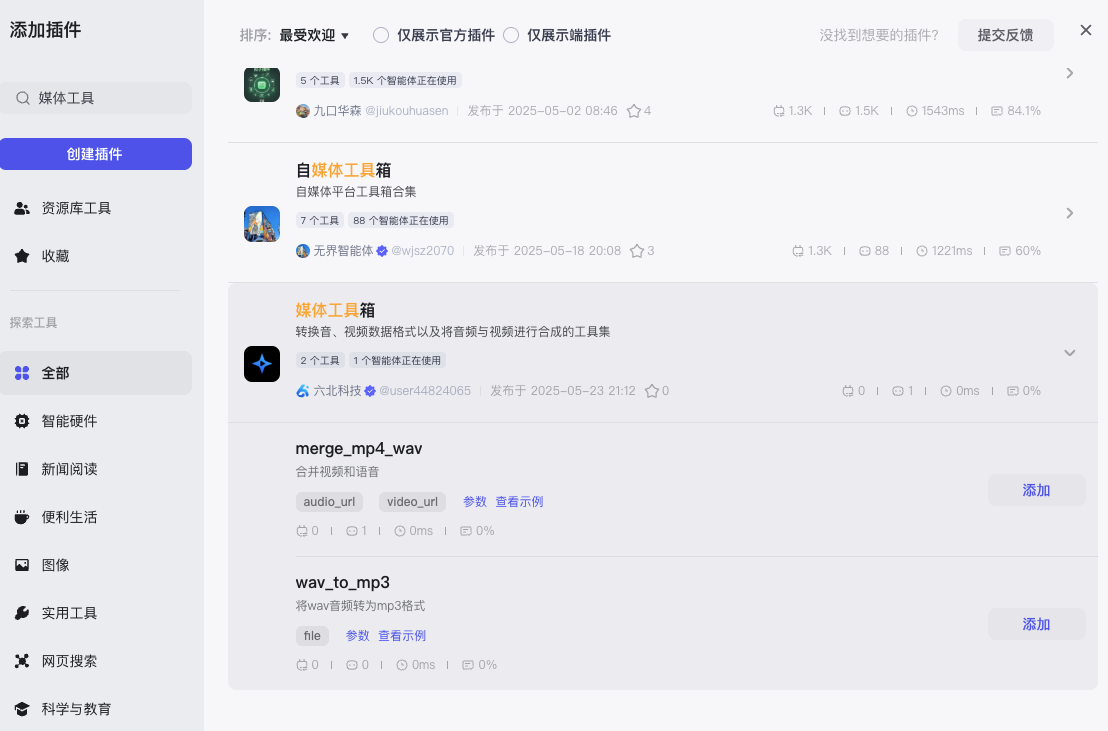This screenshot has width=1108, height=731.
Task: Click inside the 媒体工具 search field
Action: [97, 98]
